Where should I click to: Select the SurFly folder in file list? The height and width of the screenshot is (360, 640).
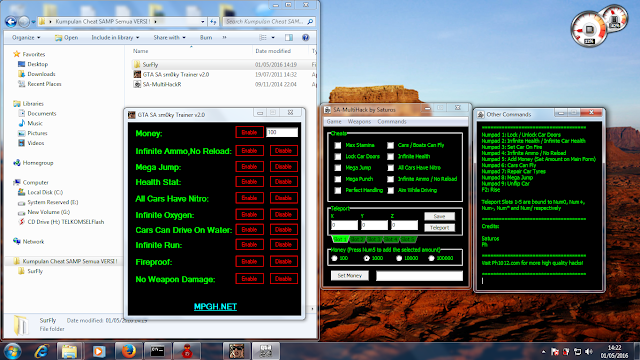[x=150, y=64]
